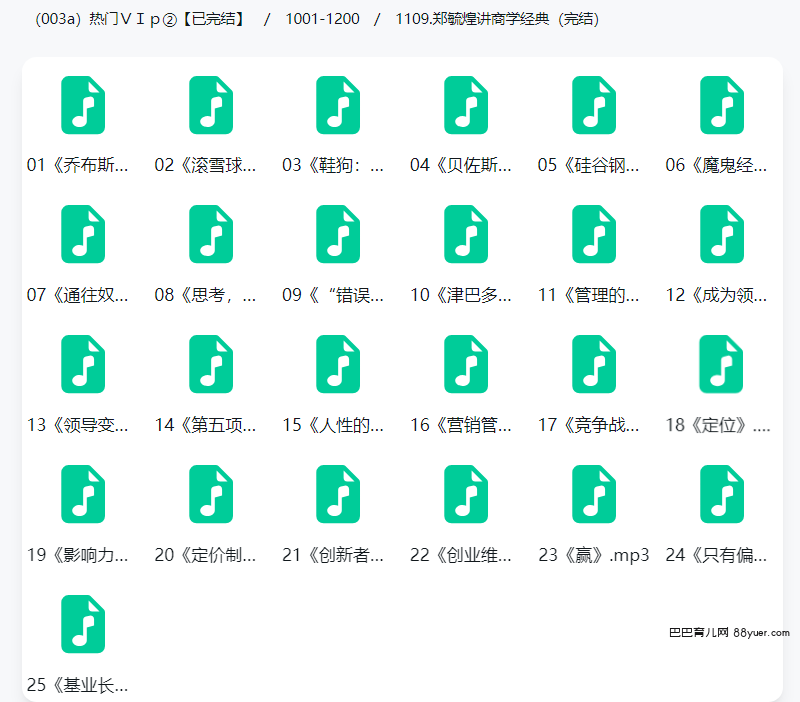
Task: Open audio file icon for 18《定位》
Action: coord(721,364)
